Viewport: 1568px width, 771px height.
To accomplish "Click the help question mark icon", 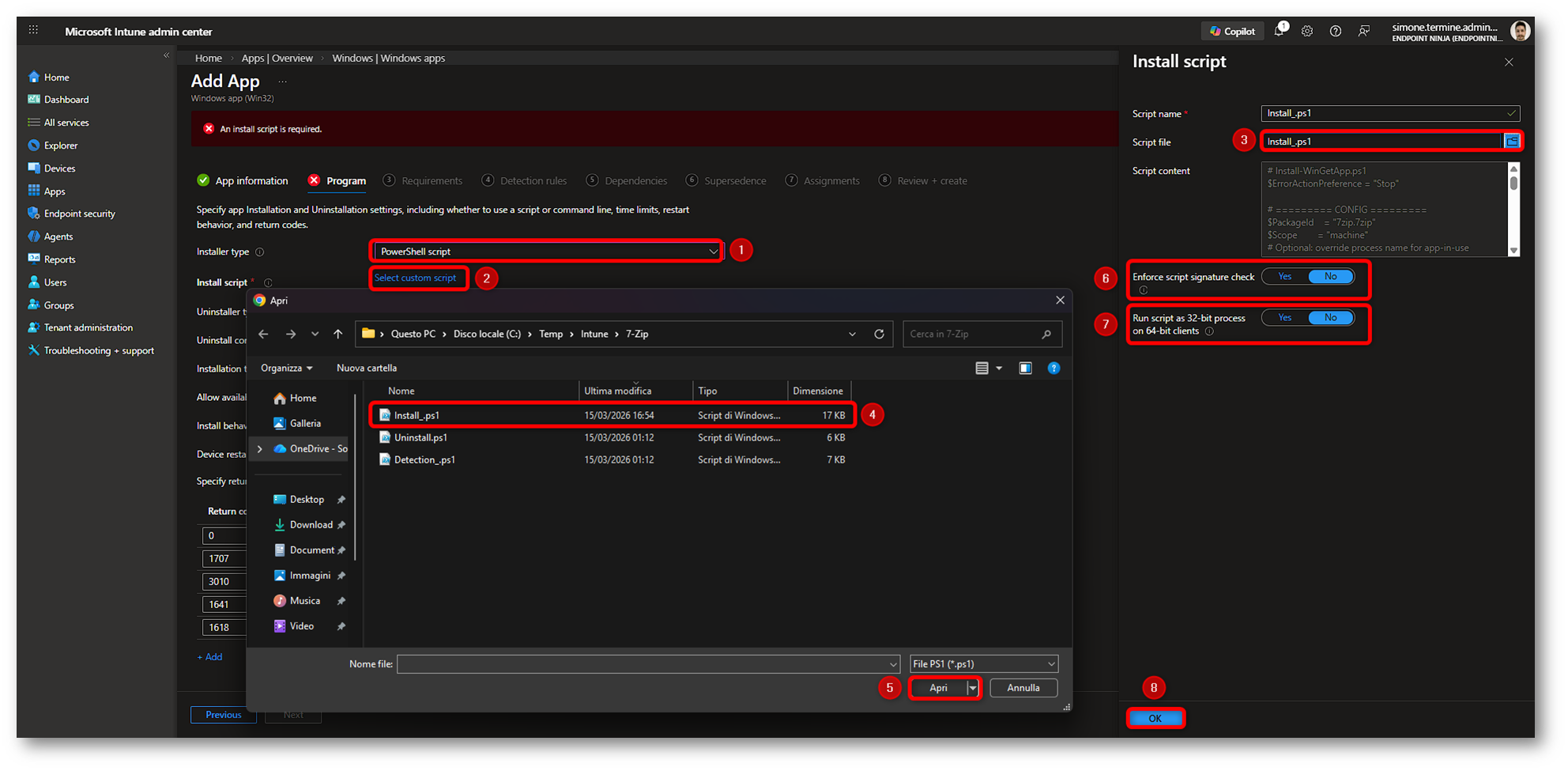I will pos(1336,32).
